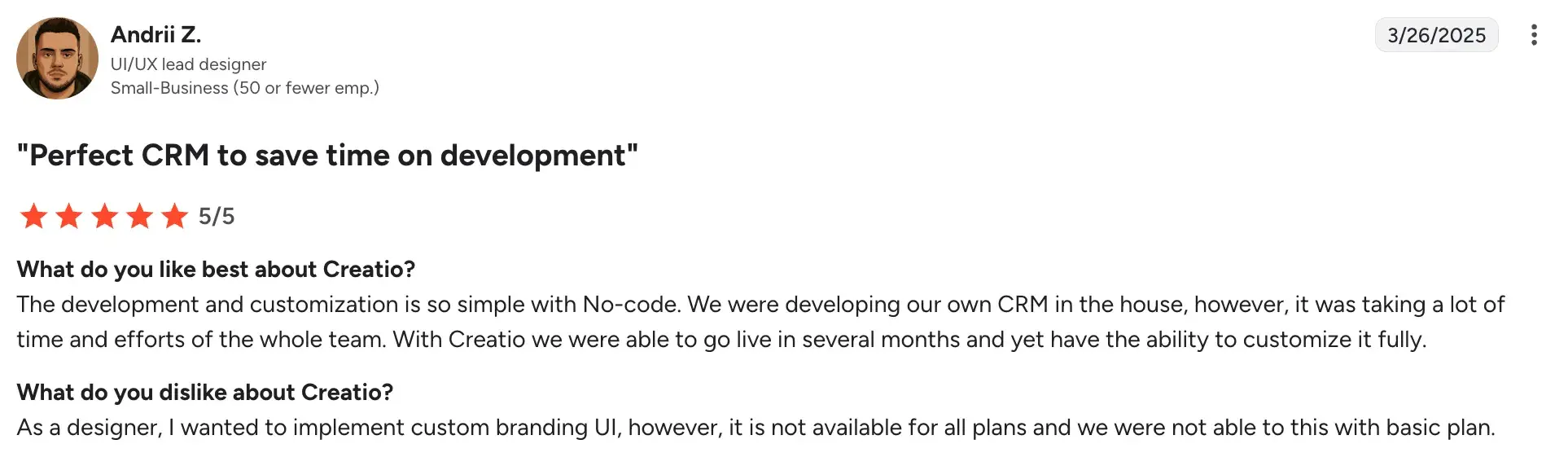Click the "What do you dislike" heading
This screenshot has height=466, width=1568.
[204, 393]
